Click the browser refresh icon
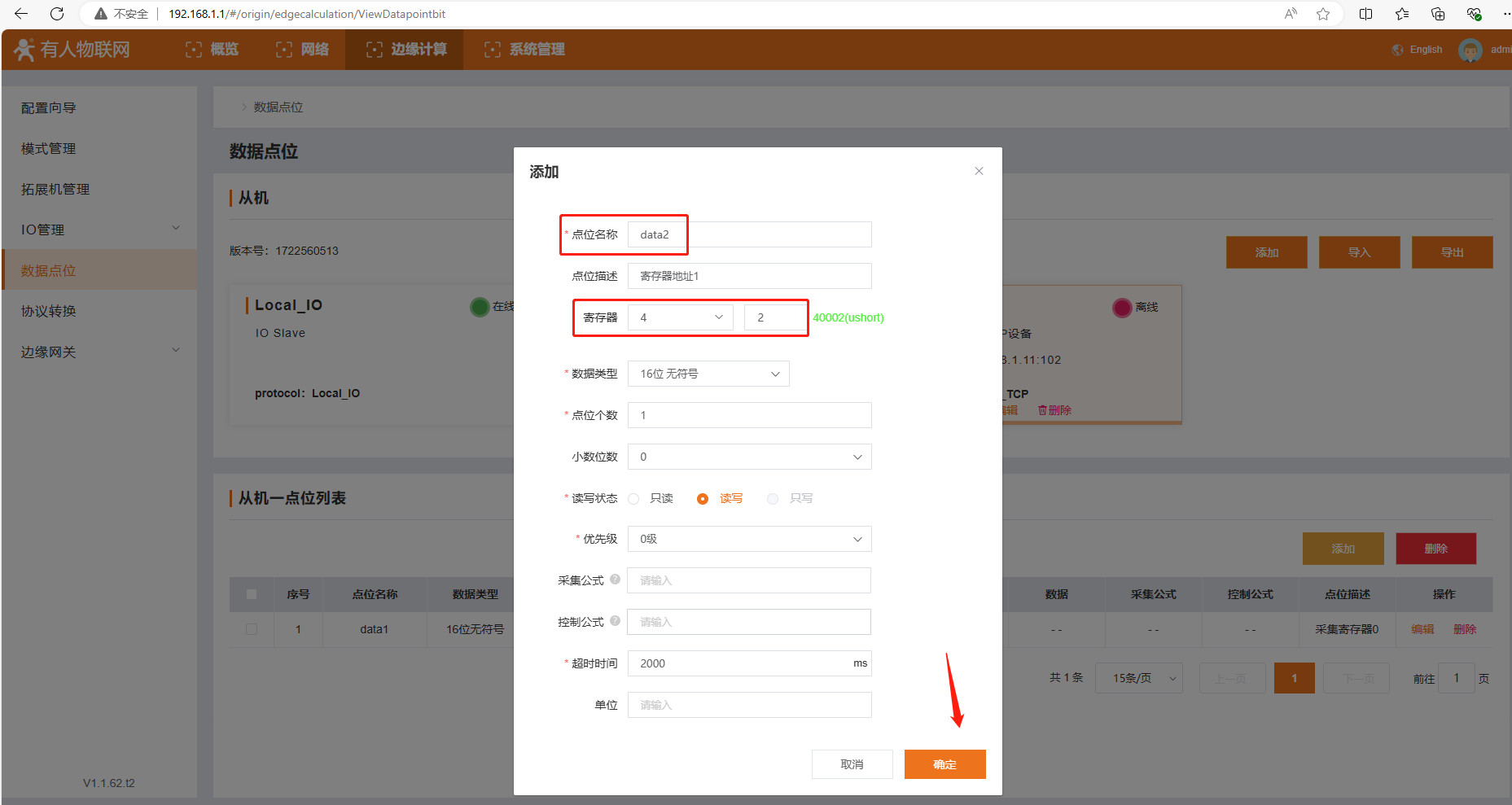 [x=57, y=14]
